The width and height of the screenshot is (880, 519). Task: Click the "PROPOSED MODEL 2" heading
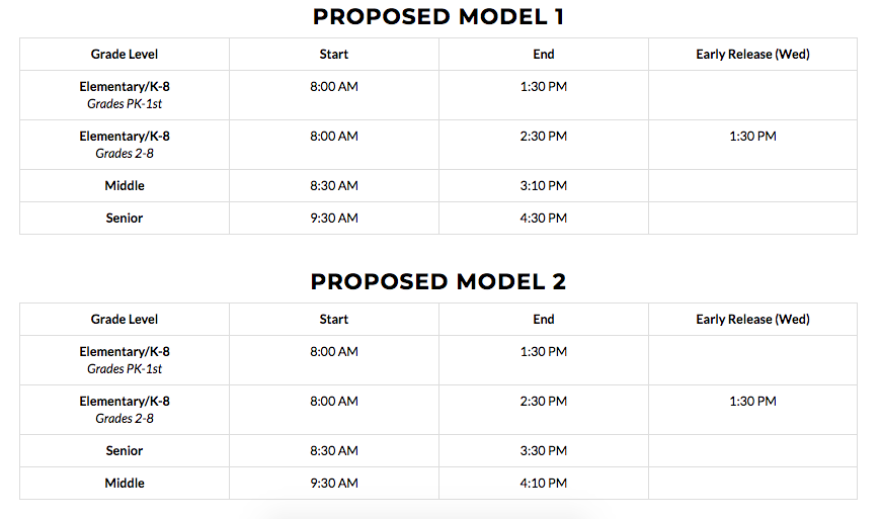[438, 282]
